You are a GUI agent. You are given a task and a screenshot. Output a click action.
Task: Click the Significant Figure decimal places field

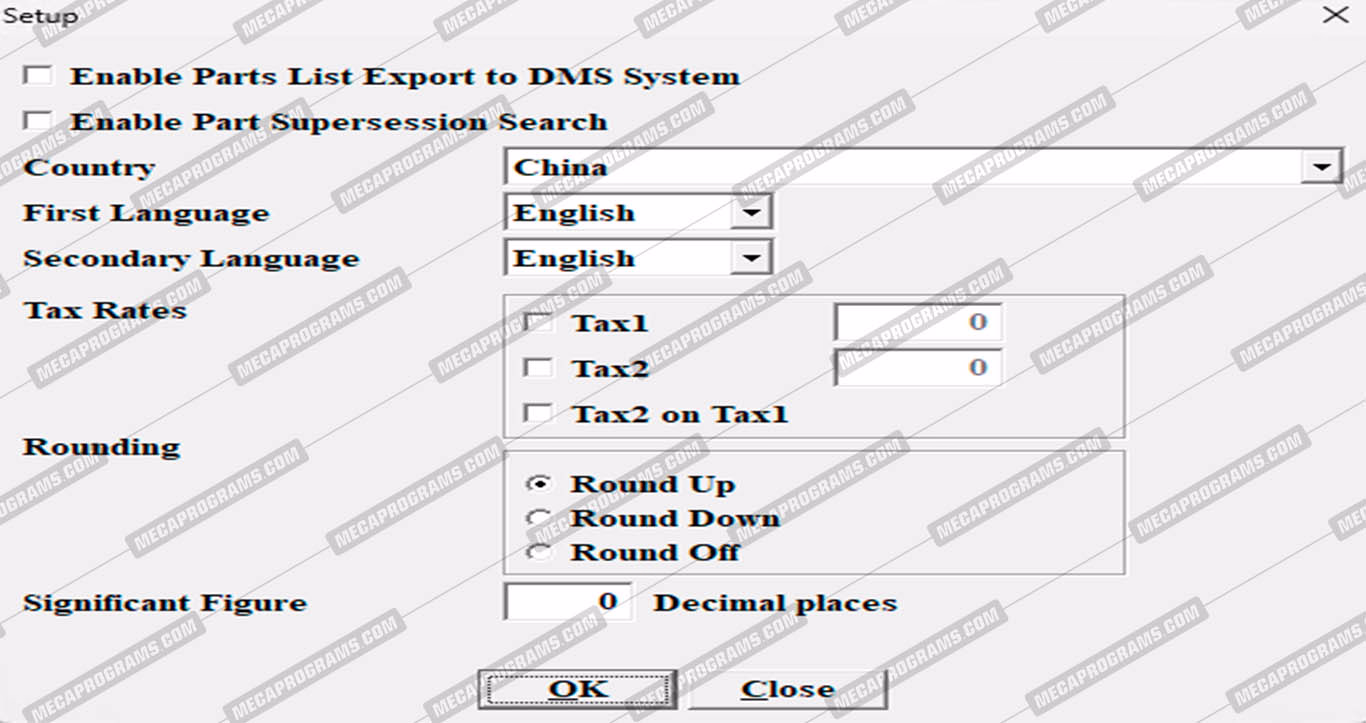tap(568, 602)
